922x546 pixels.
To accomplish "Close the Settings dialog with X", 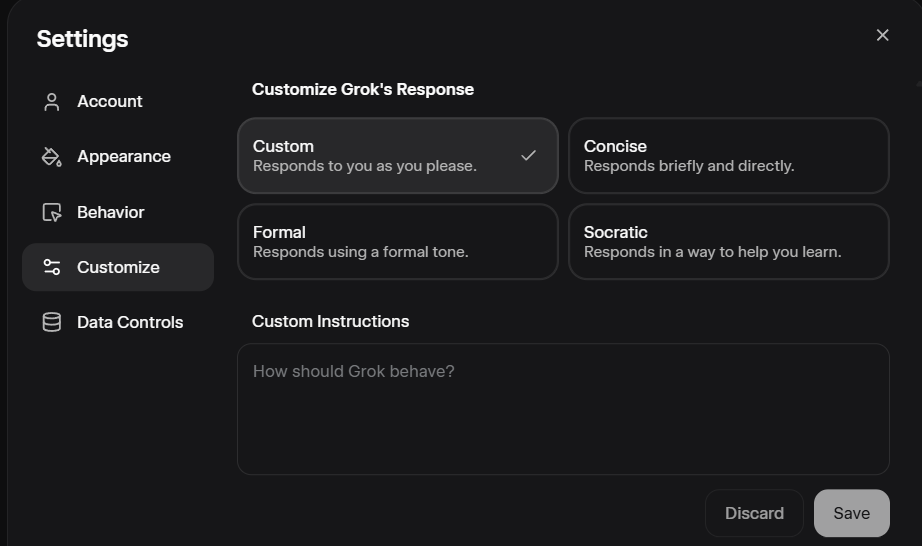I will click(x=882, y=35).
